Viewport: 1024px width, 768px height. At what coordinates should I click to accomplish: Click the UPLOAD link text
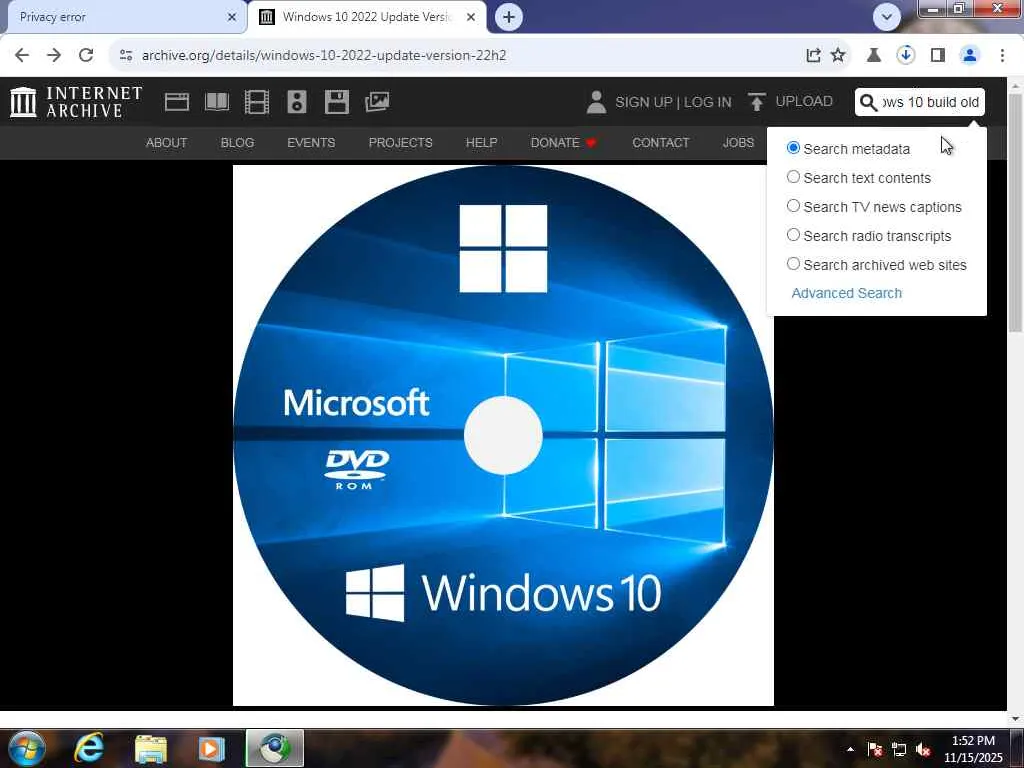pos(804,101)
